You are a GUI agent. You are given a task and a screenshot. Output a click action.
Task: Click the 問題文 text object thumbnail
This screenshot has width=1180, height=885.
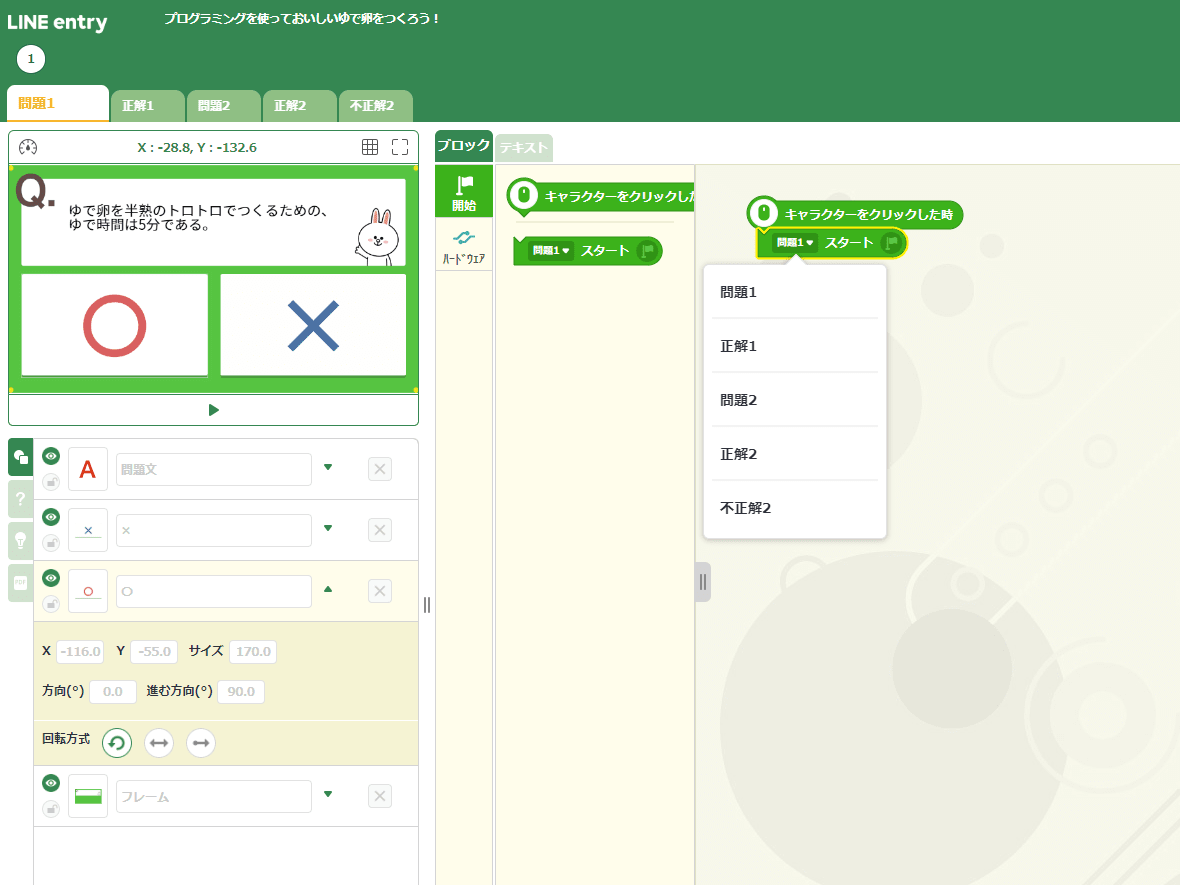88,470
